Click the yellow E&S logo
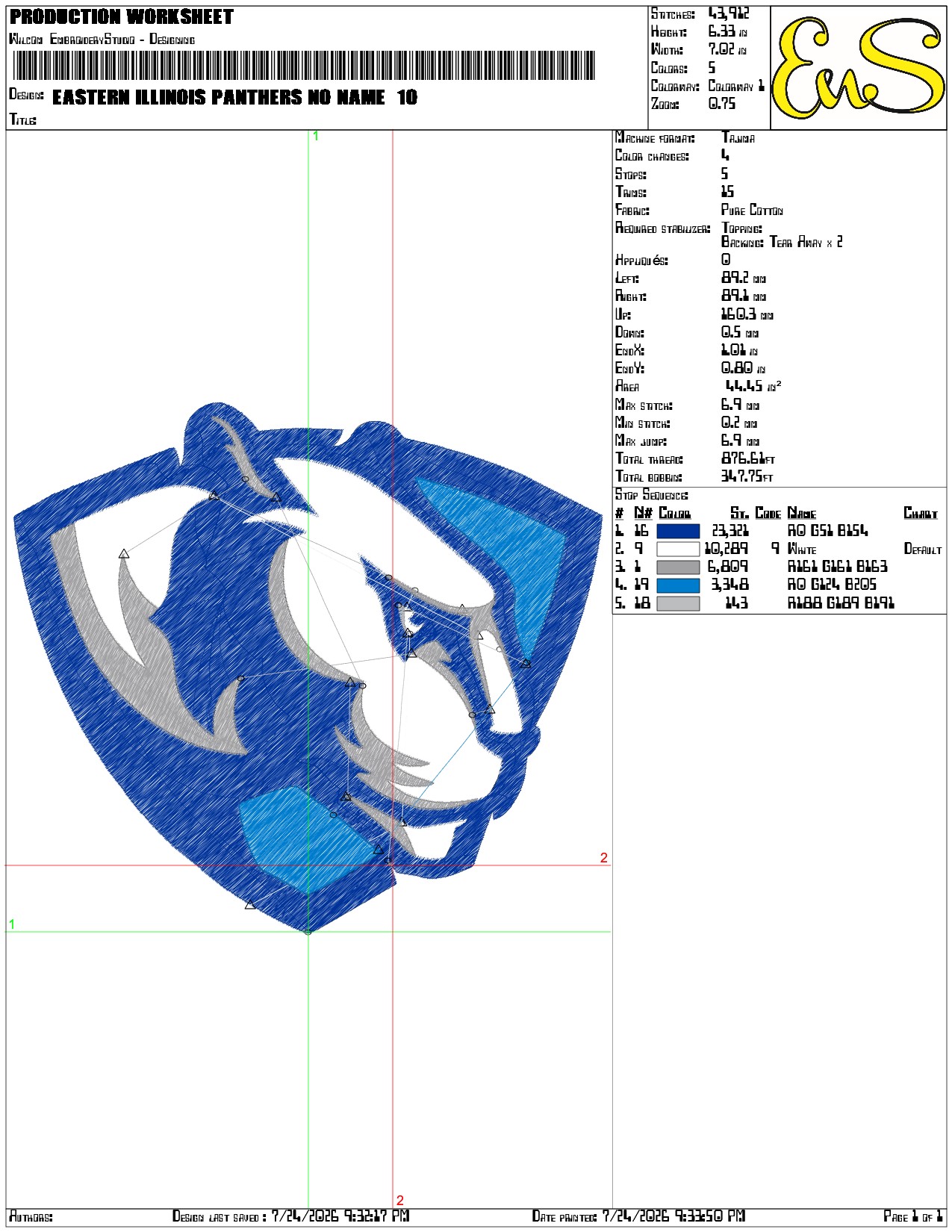The image size is (952, 1232). [x=859, y=68]
